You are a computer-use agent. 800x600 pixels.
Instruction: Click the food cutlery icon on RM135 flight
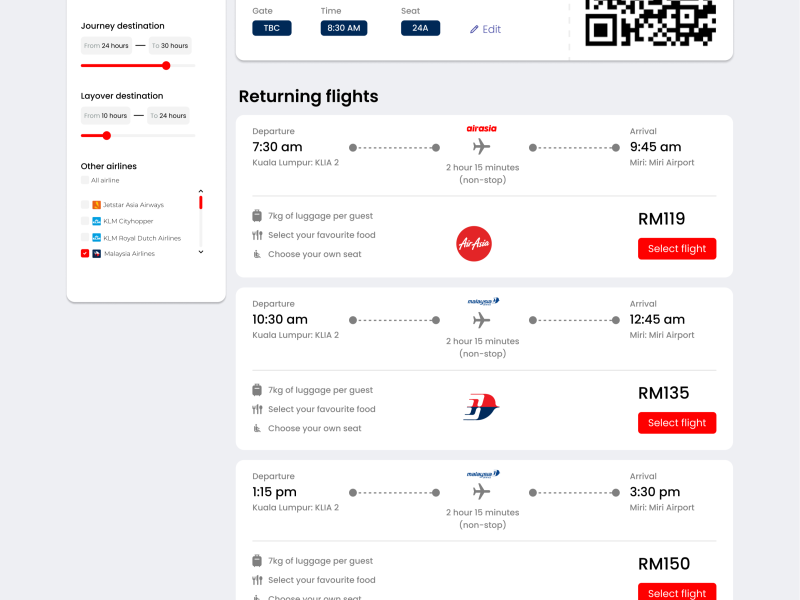pos(257,409)
